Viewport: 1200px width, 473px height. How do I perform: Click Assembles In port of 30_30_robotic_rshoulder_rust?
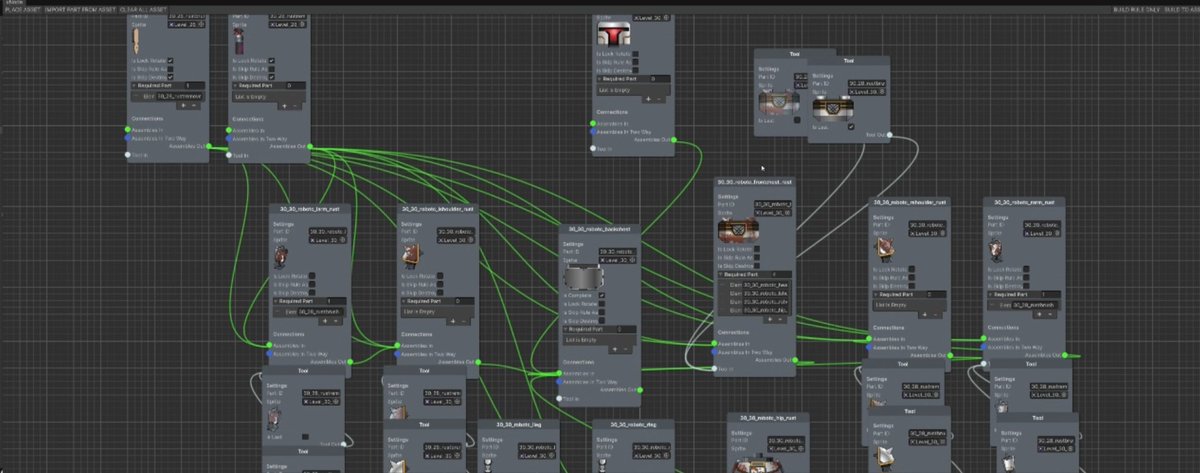(x=869, y=339)
